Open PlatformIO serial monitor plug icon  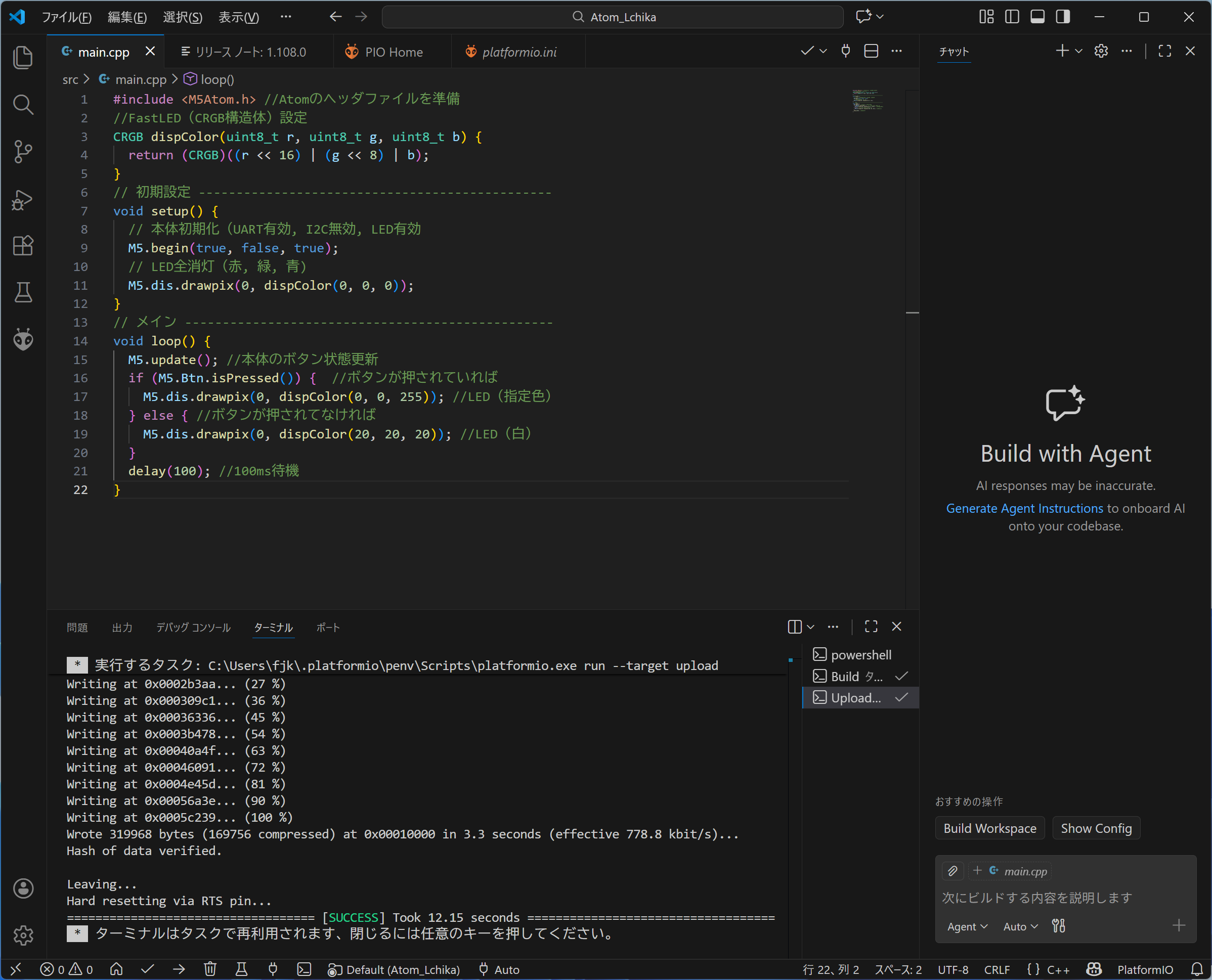click(273, 969)
